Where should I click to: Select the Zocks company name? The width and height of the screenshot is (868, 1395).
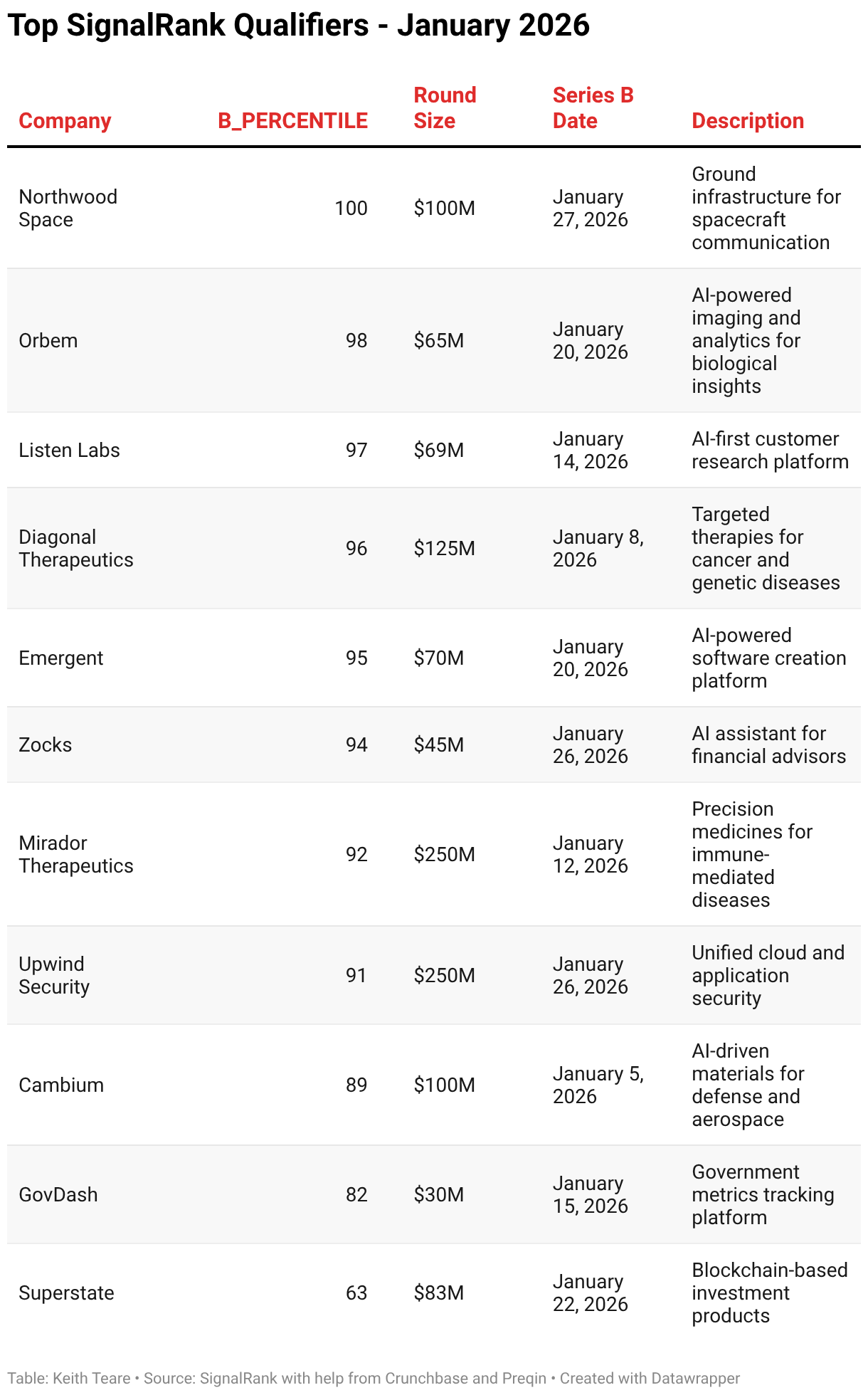46,744
